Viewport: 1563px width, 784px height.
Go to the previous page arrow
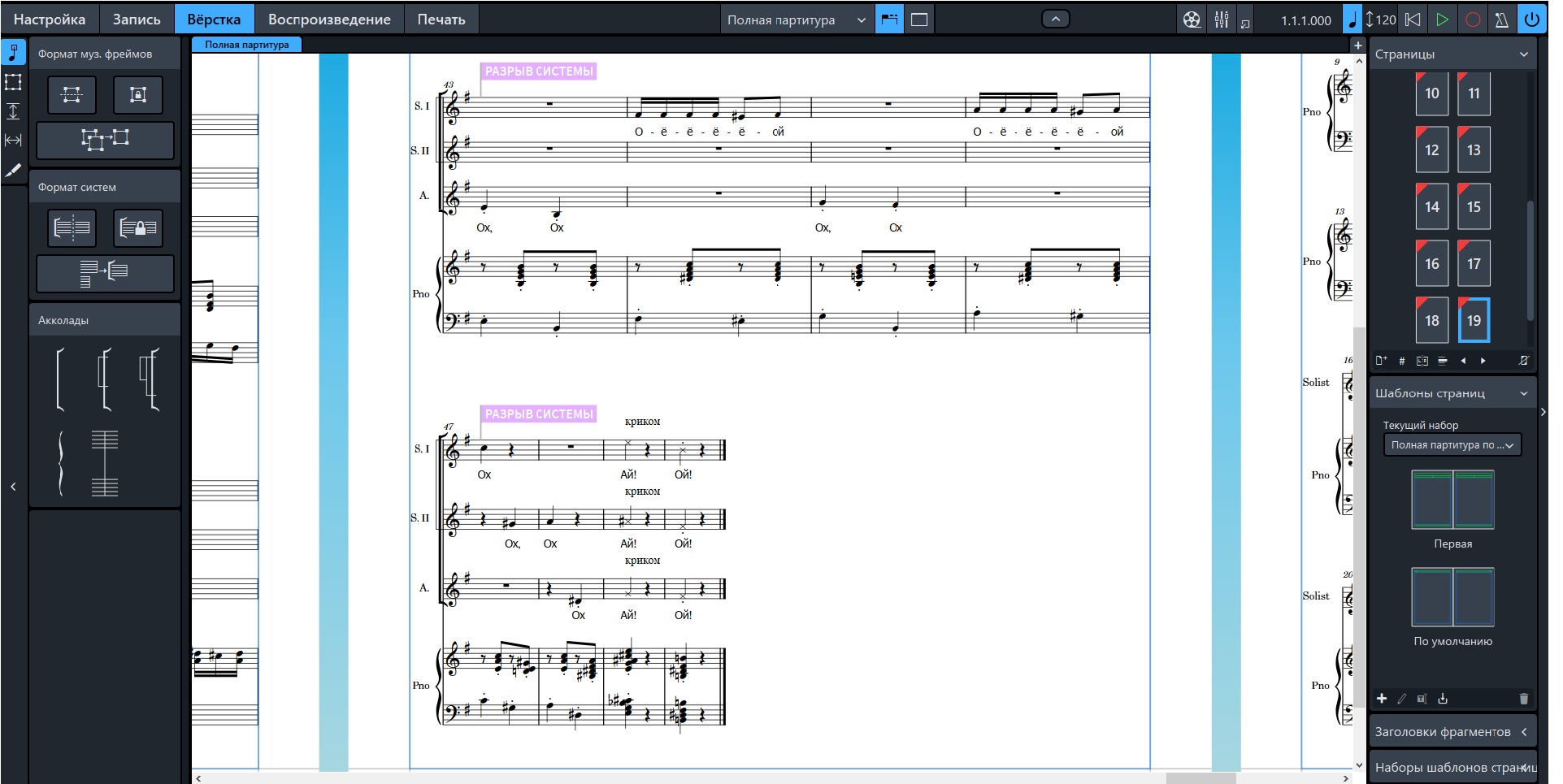click(x=1463, y=361)
